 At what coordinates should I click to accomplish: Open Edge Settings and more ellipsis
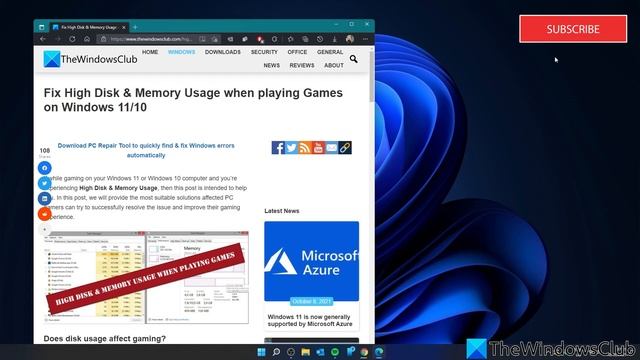[x=365, y=39]
